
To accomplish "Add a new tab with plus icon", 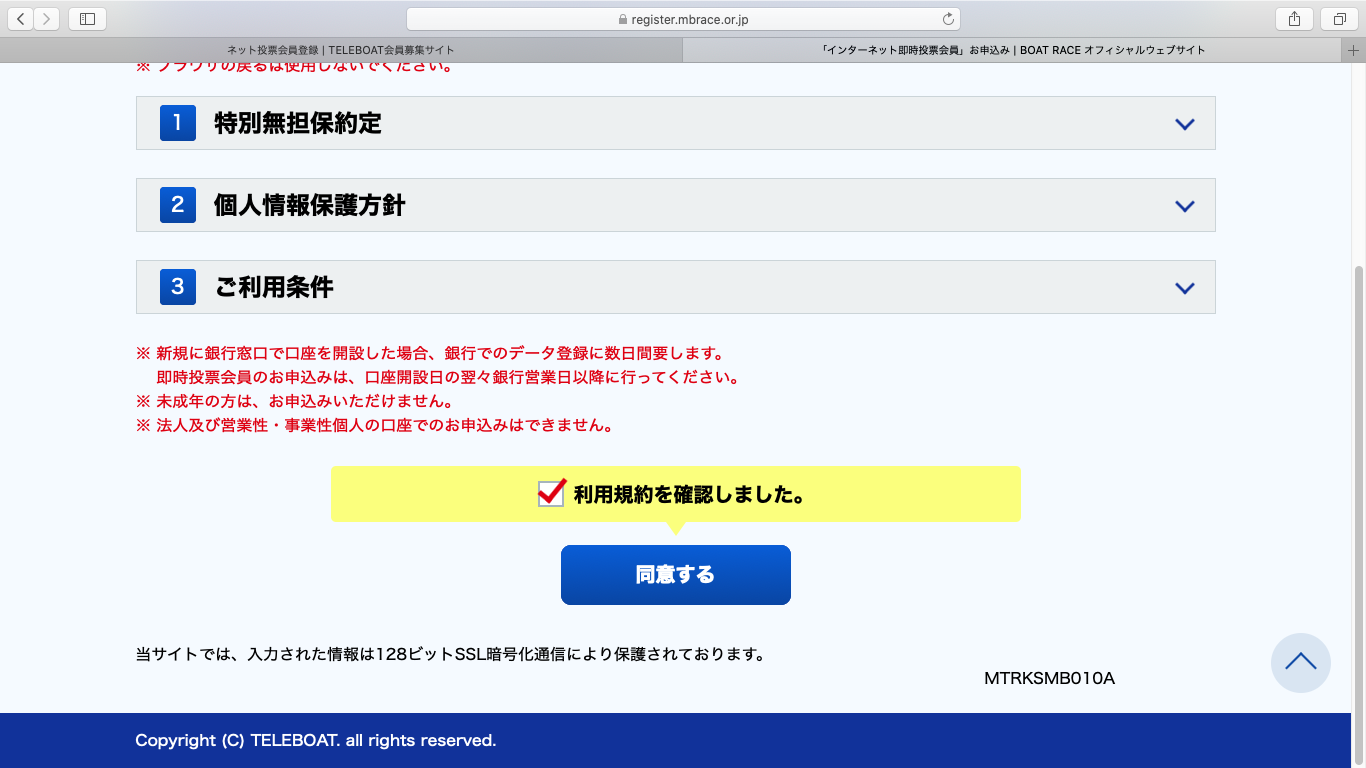I will [x=1355, y=50].
